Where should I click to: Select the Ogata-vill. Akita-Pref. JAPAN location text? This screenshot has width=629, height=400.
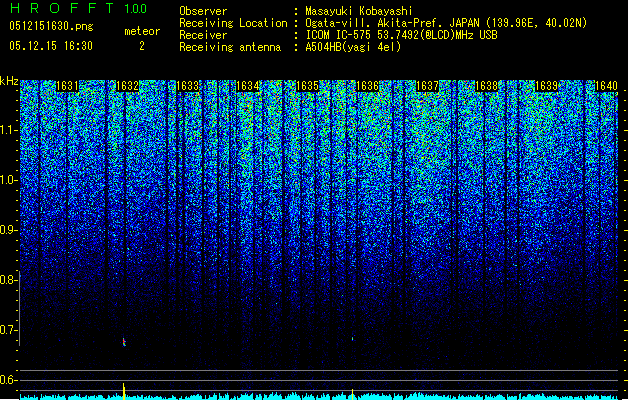(x=446, y=23)
